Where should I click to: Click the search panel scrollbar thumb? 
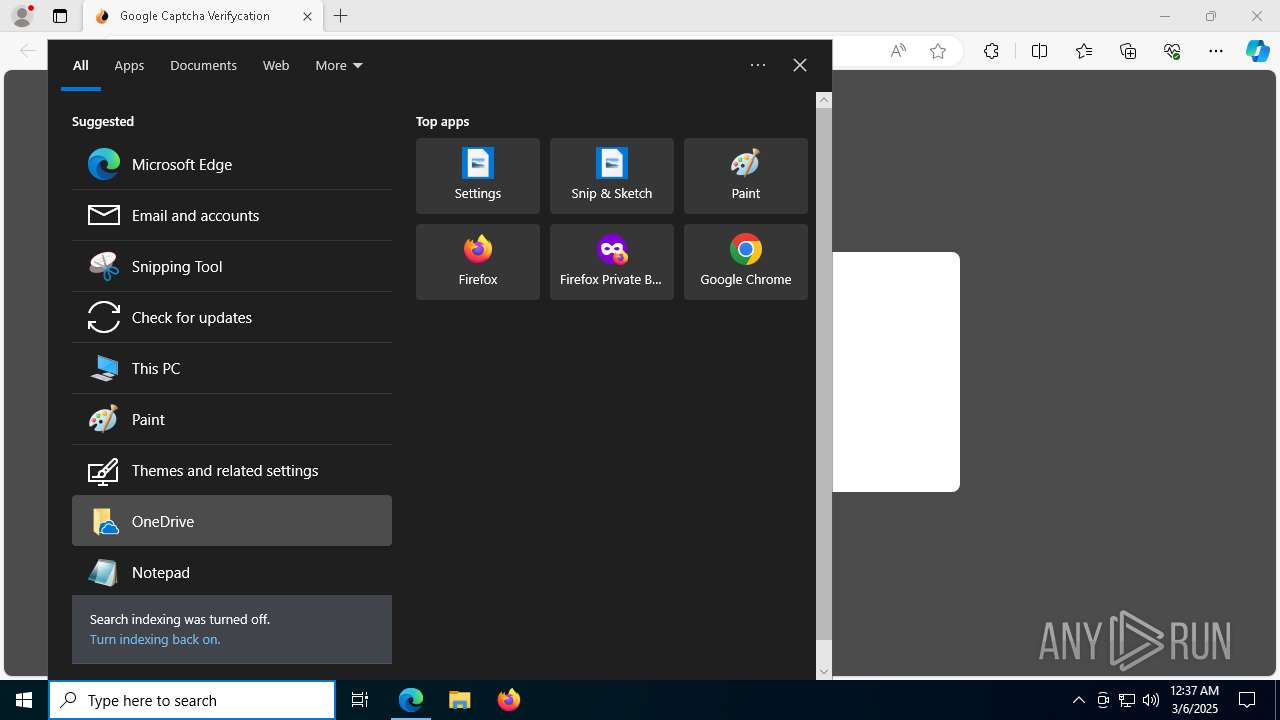(824, 374)
